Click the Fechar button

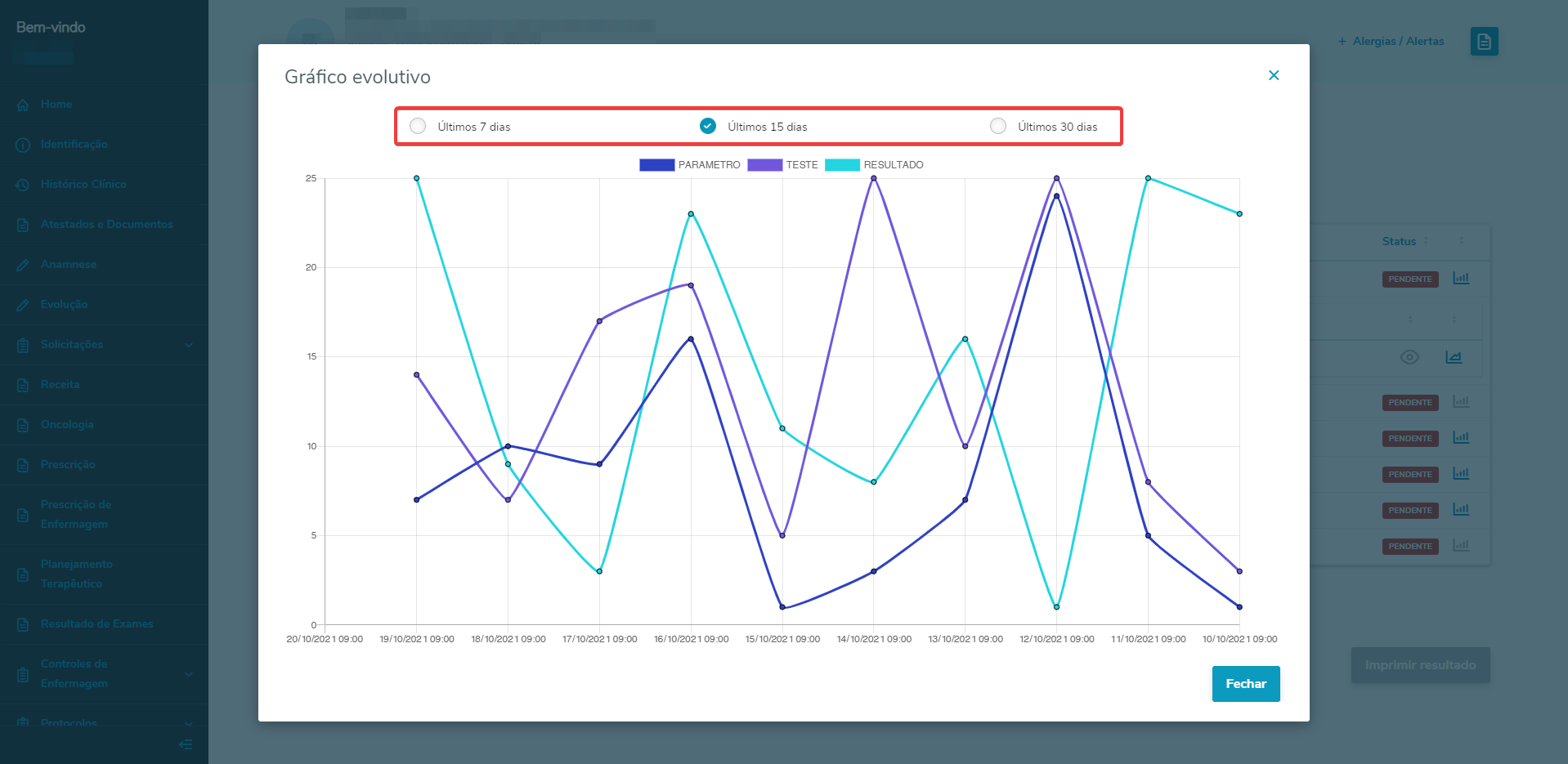click(x=1246, y=684)
